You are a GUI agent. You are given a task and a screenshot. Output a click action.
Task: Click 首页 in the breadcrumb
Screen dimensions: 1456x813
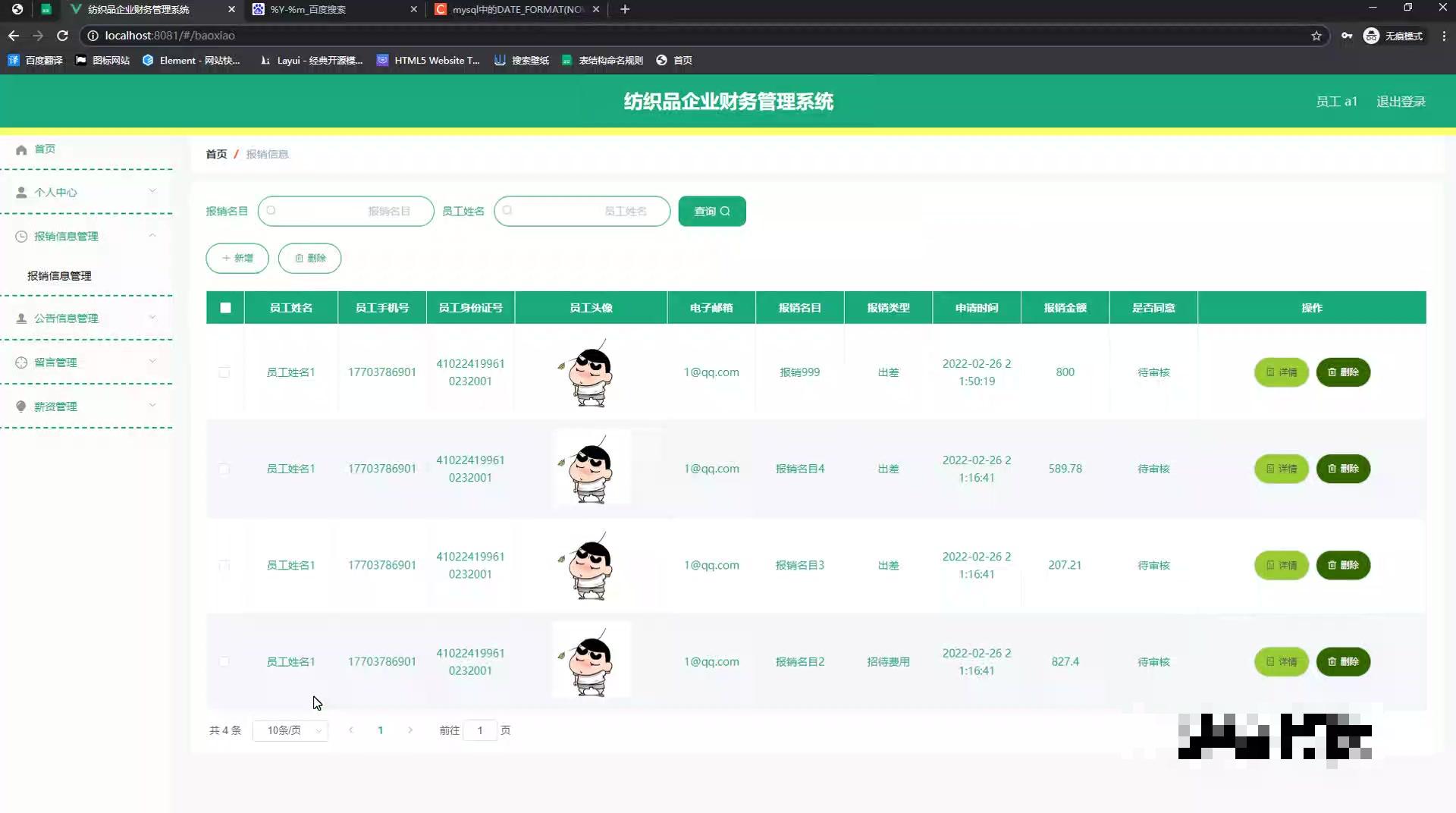point(216,154)
